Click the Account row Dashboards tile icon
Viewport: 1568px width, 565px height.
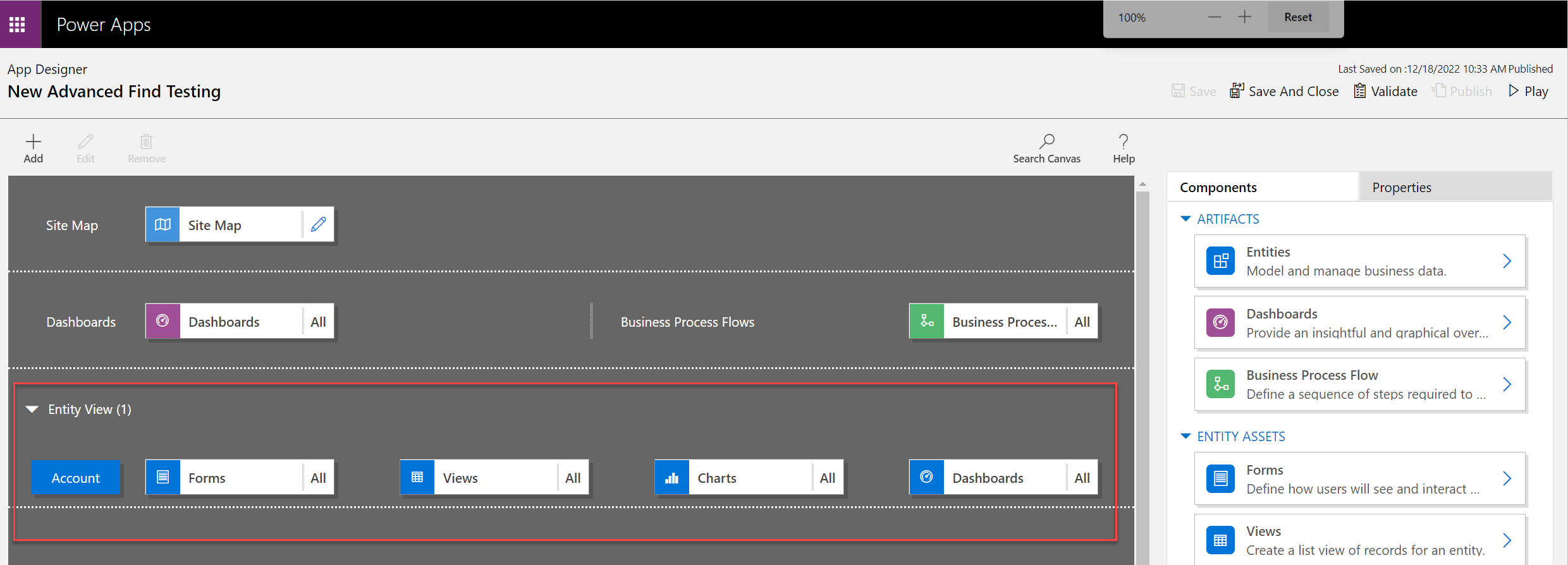[927, 477]
